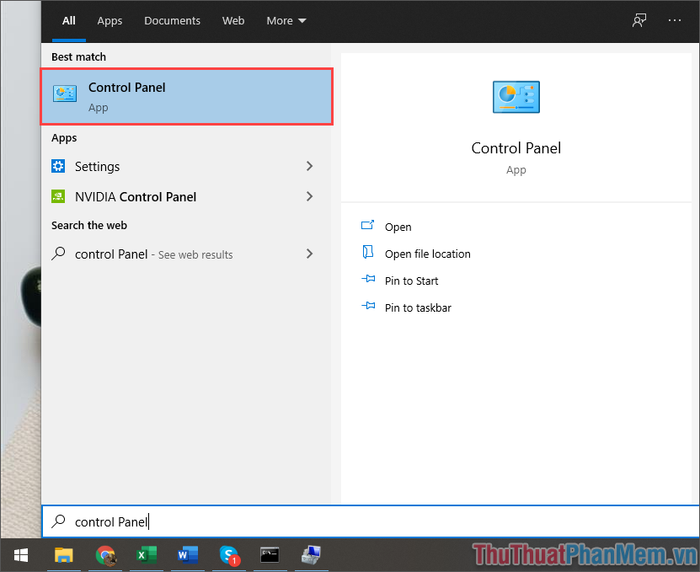Click the Settings gear icon in Apps list
Image resolution: width=700 pixels, height=572 pixels.
click(x=58, y=166)
